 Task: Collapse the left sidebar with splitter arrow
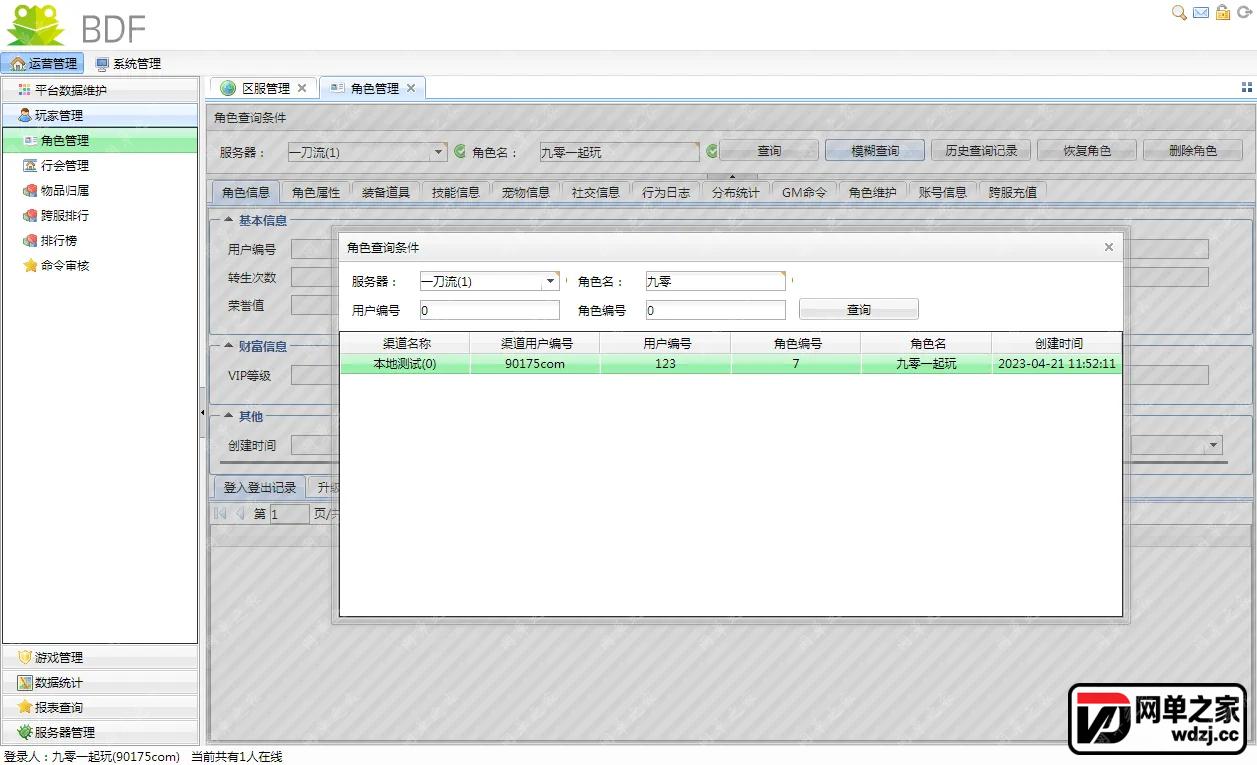[x=202, y=412]
